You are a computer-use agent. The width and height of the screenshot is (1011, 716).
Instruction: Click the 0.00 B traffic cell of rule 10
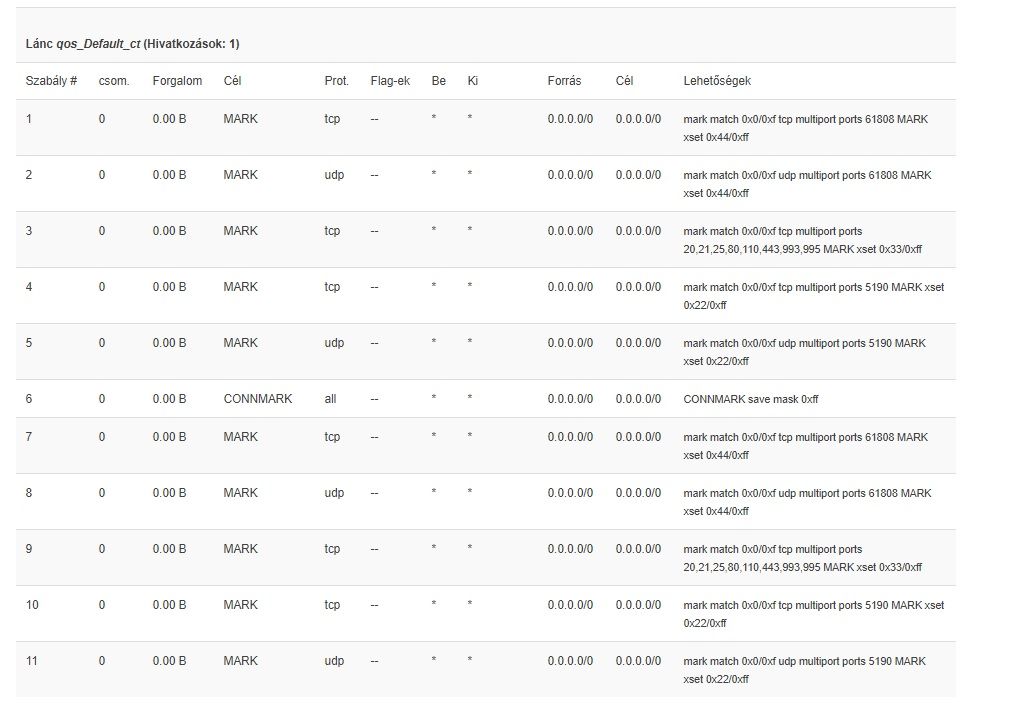pos(169,605)
